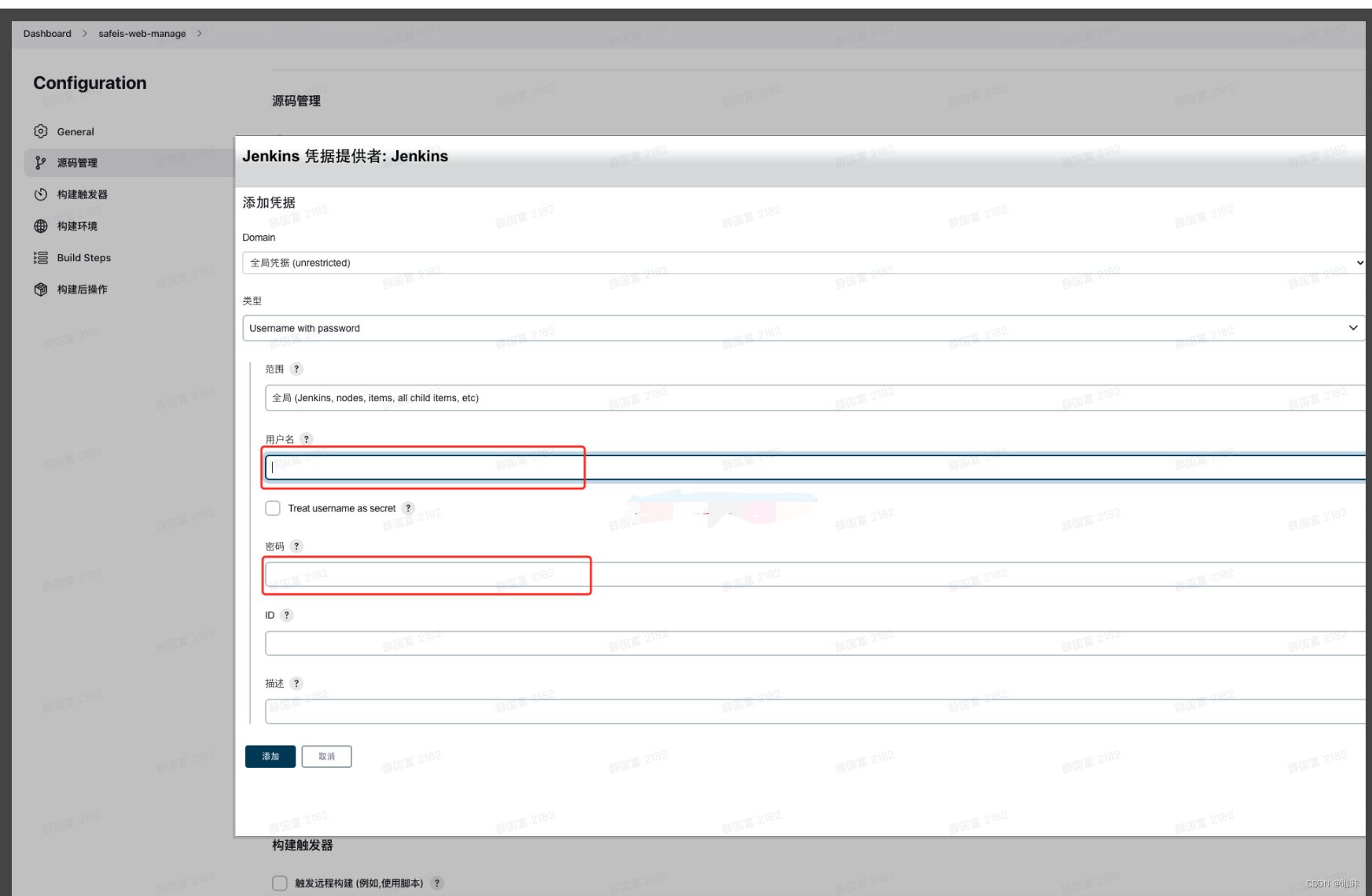Open help for ID field
Viewport: 1372px width, 896px height.
coord(287,615)
